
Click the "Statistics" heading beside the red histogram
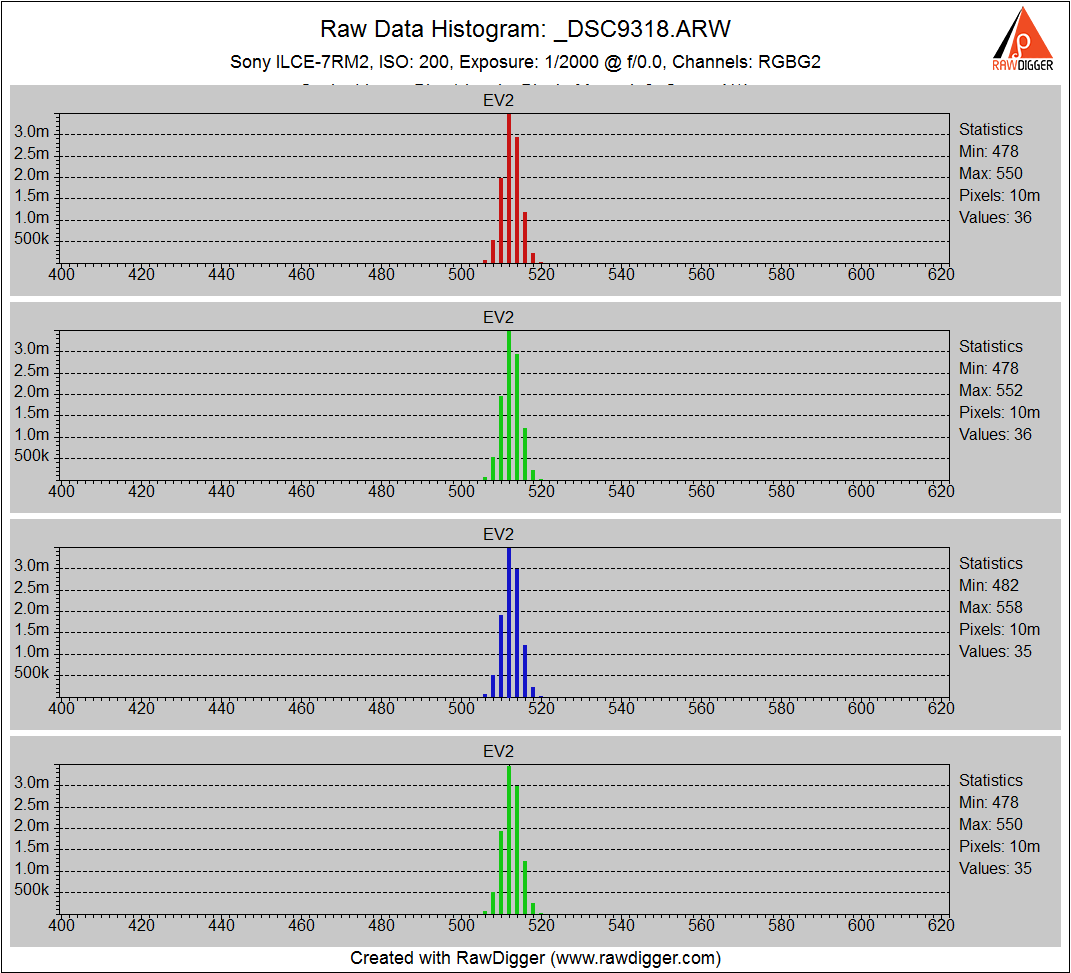tap(990, 130)
